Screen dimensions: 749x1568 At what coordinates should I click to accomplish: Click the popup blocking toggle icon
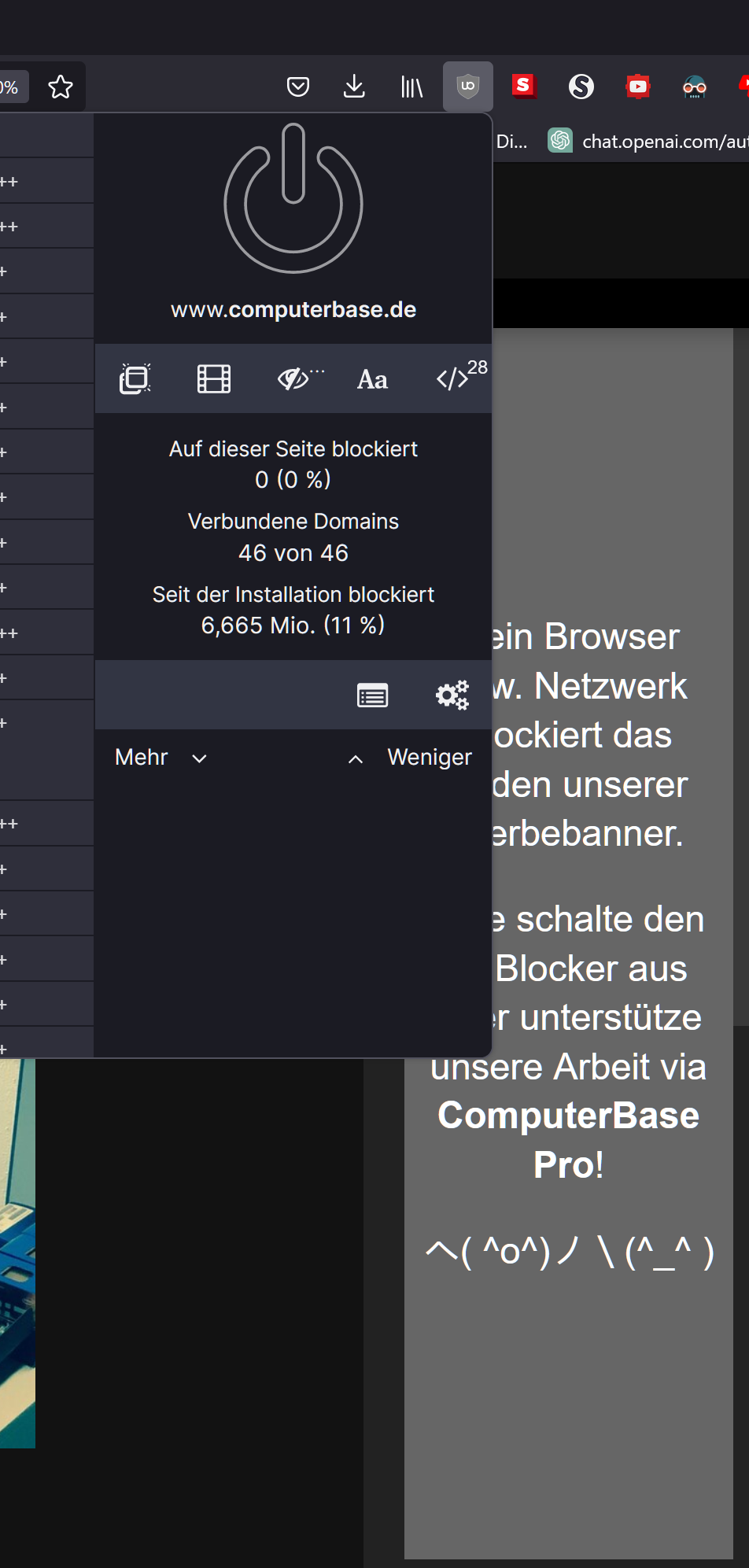135,379
